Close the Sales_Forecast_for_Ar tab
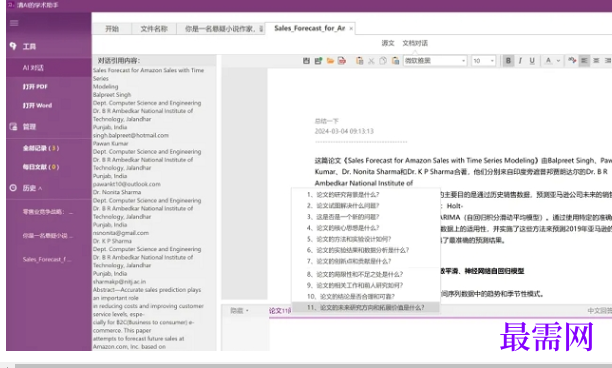This screenshot has width=612, height=368. pyautogui.click(x=351, y=28)
